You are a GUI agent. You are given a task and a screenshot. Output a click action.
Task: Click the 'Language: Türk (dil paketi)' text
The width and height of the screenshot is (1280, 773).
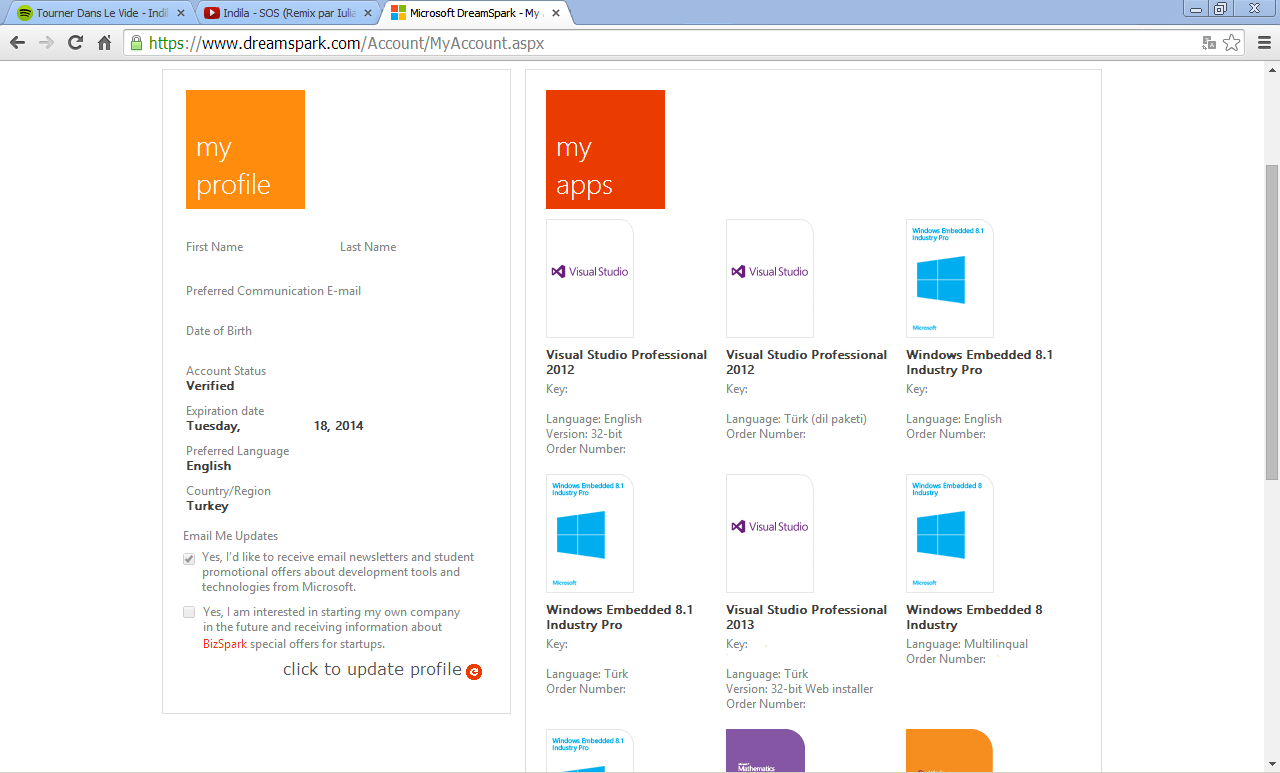coord(796,419)
